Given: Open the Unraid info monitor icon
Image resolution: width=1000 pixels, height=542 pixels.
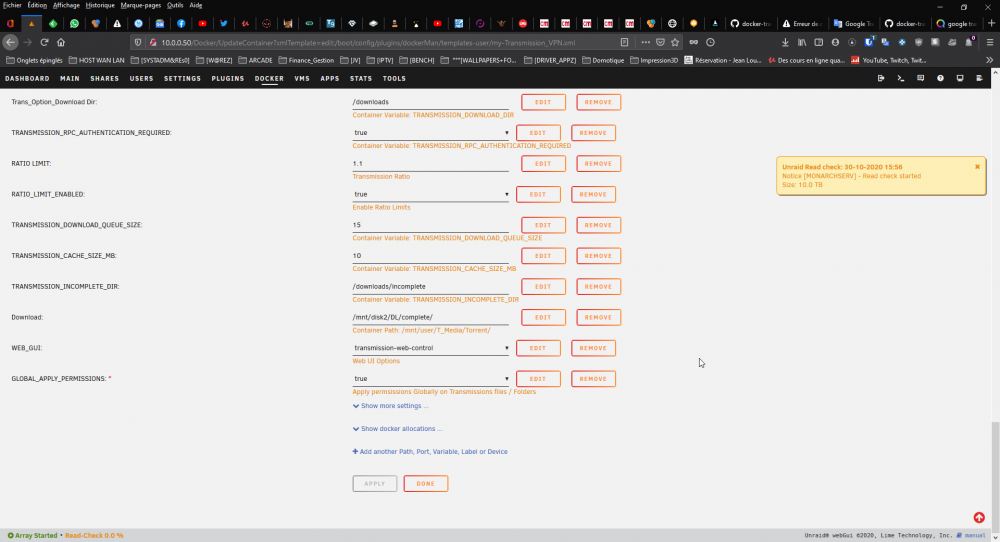Looking at the screenshot, I should coord(960,78).
